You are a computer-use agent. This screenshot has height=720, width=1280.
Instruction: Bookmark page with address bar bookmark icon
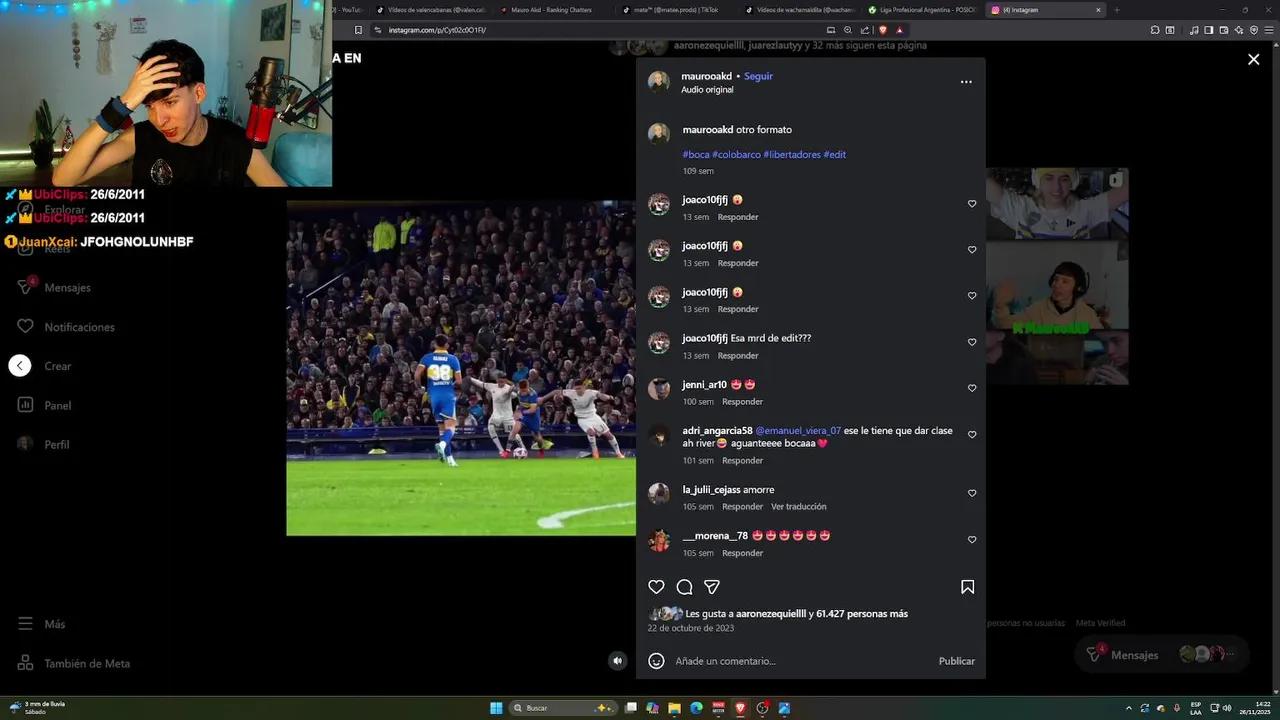(x=358, y=30)
